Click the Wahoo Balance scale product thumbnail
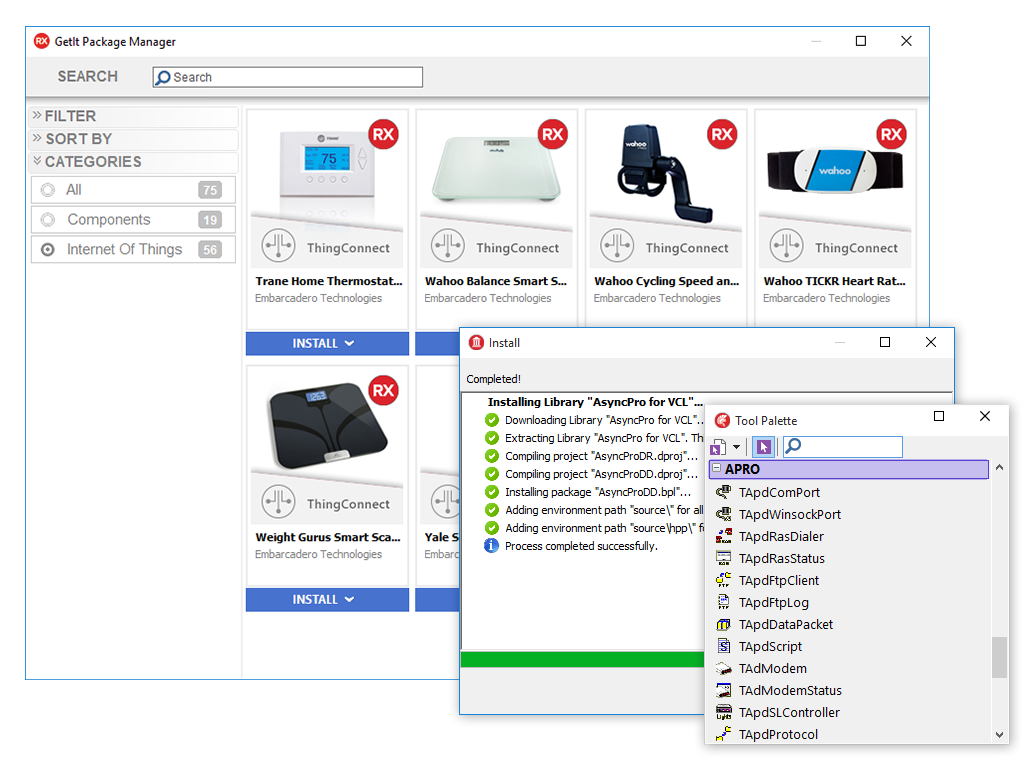 coord(495,169)
